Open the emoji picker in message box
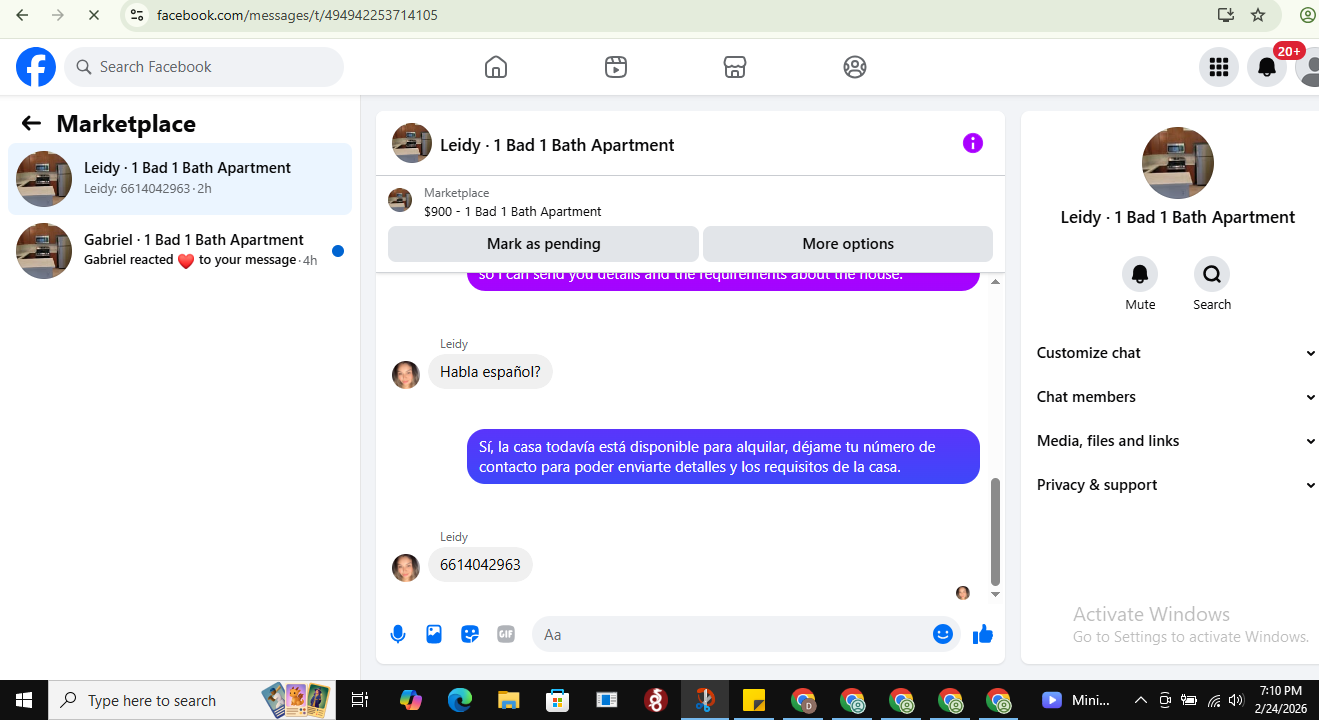The width and height of the screenshot is (1319, 720). tap(942, 634)
